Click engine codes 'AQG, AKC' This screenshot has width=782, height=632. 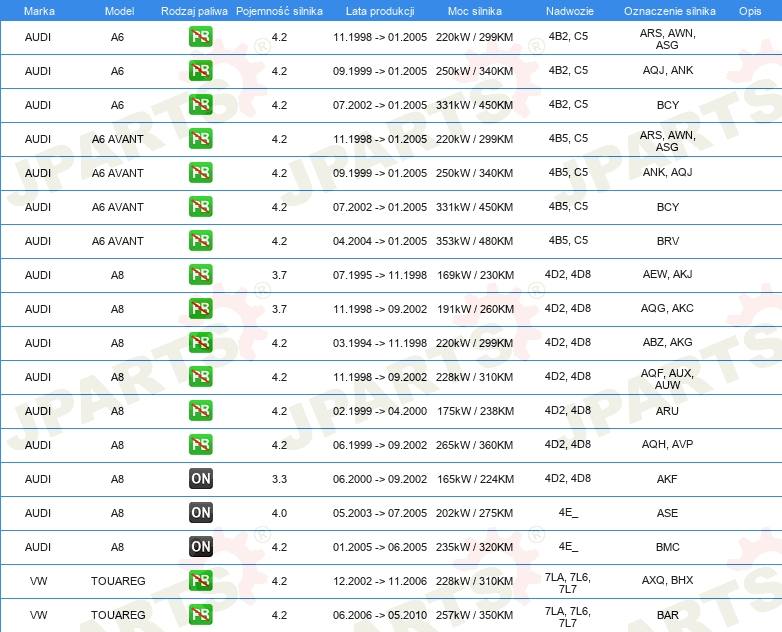point(667,308)
